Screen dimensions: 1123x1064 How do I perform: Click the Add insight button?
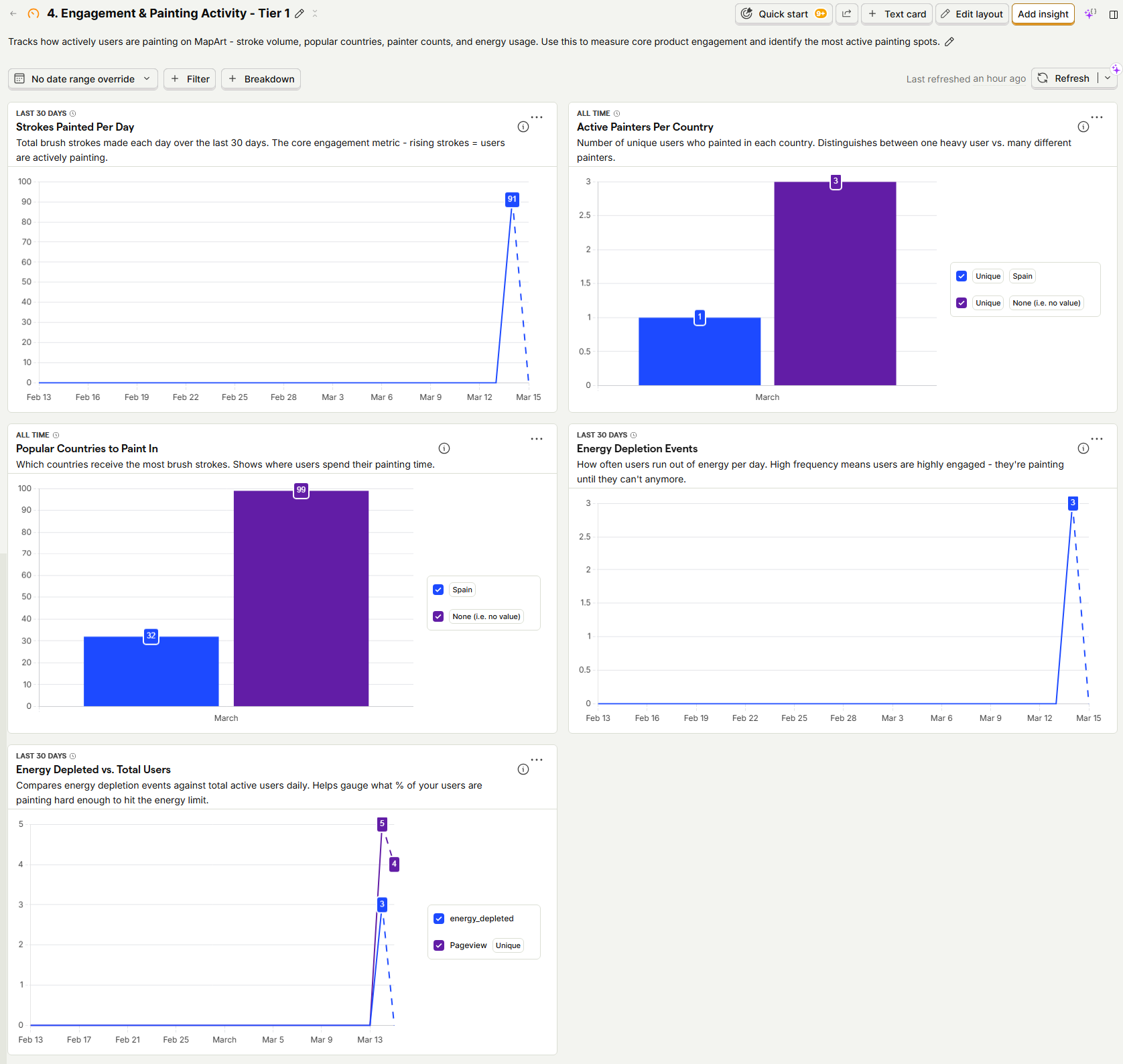point(1043,13)
